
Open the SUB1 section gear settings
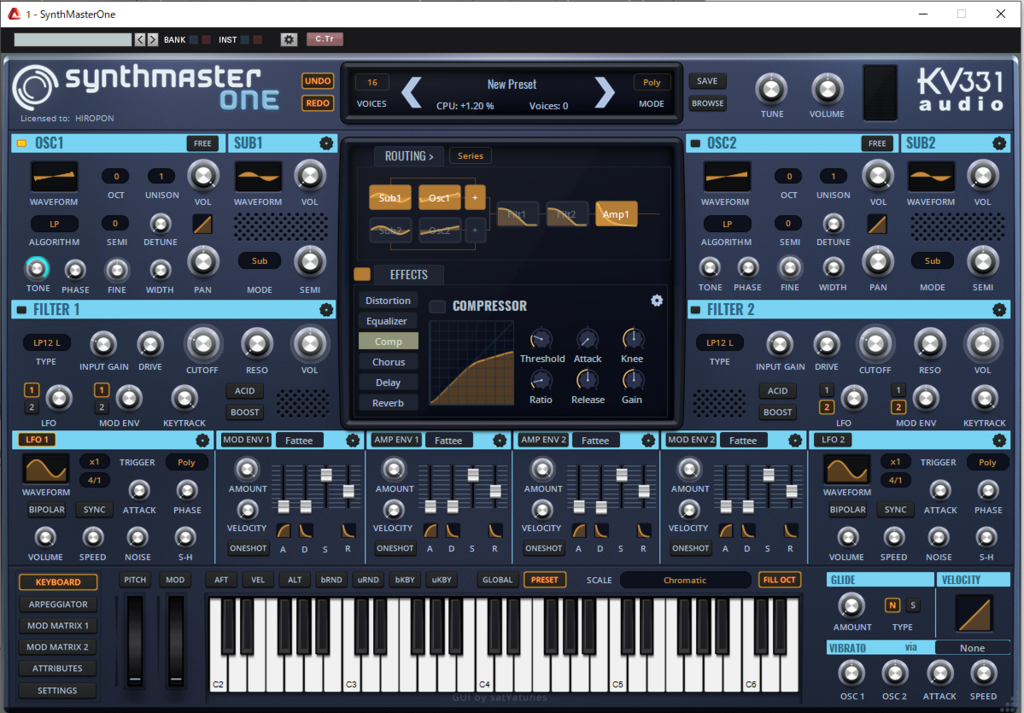(326, 143)
